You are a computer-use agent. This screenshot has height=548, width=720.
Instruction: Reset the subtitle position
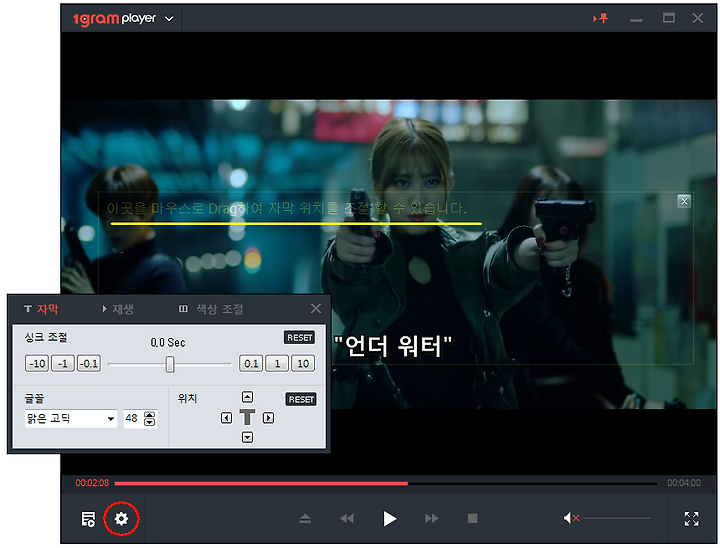301,399
